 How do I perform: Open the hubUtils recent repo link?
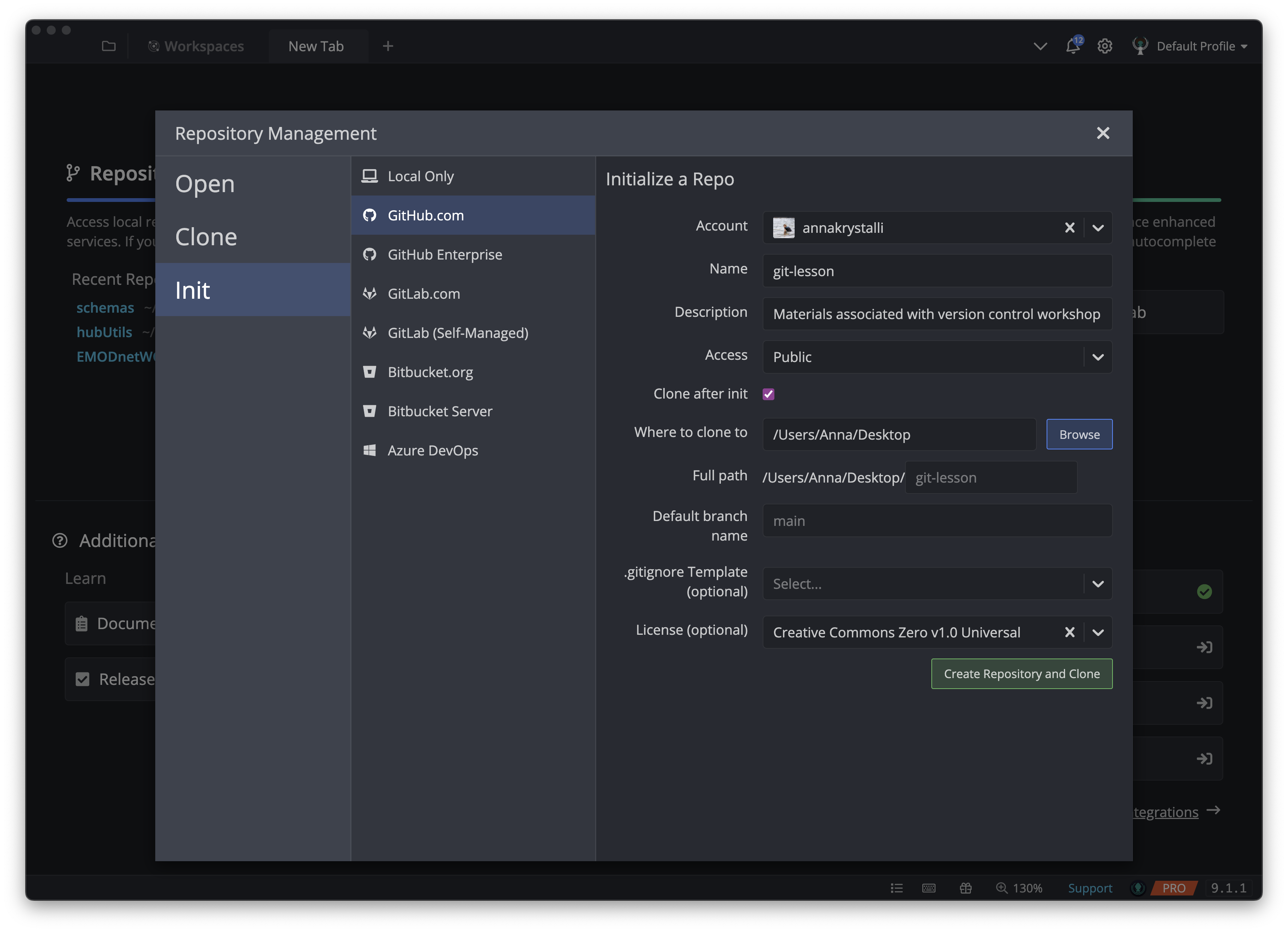104,332
